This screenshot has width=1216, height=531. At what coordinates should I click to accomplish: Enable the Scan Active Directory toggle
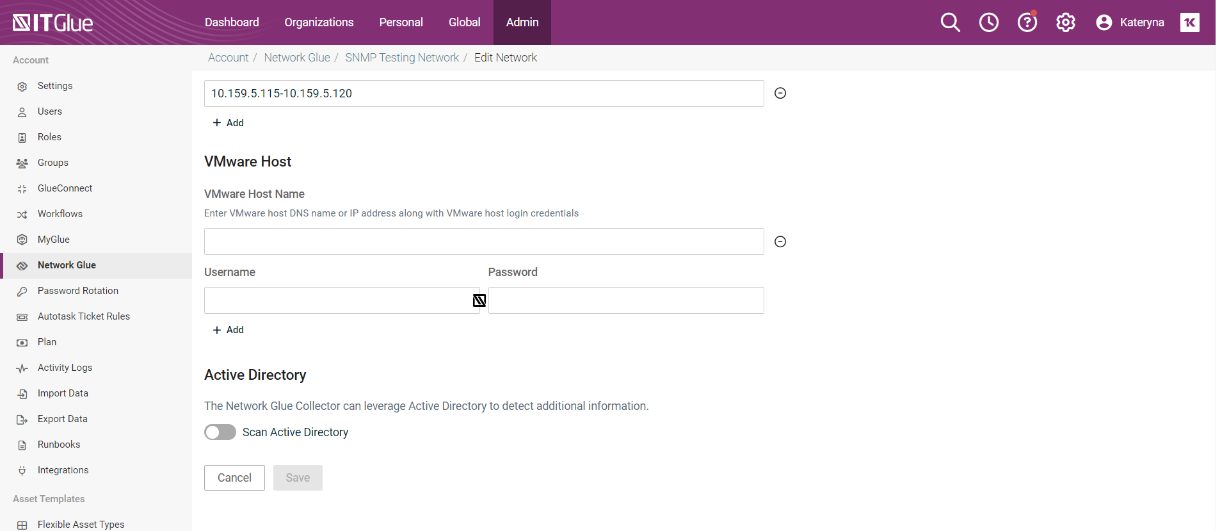[x=220, y=432]
